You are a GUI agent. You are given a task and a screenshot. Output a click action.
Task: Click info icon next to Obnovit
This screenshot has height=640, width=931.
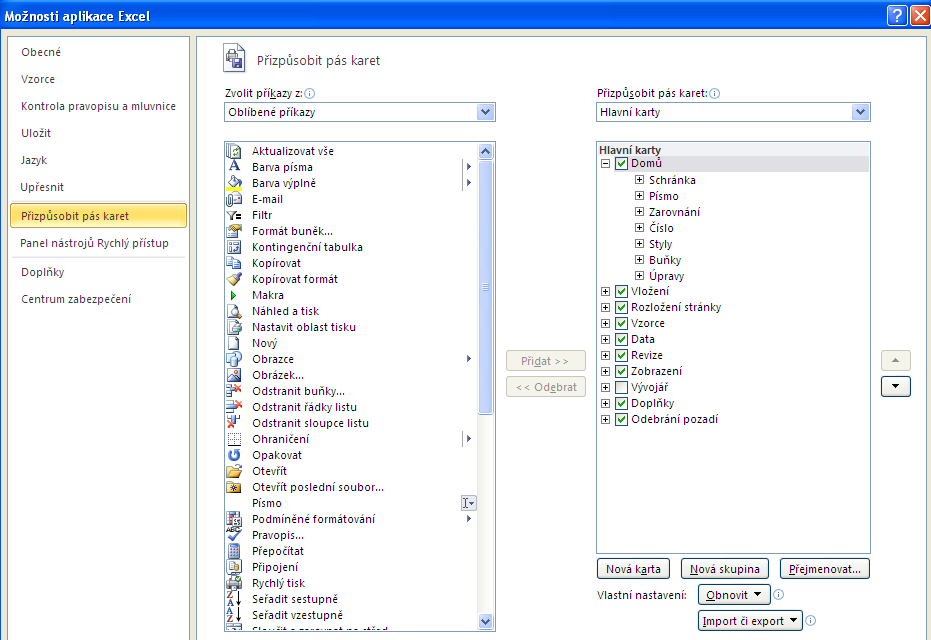click(x=778, y=594)
